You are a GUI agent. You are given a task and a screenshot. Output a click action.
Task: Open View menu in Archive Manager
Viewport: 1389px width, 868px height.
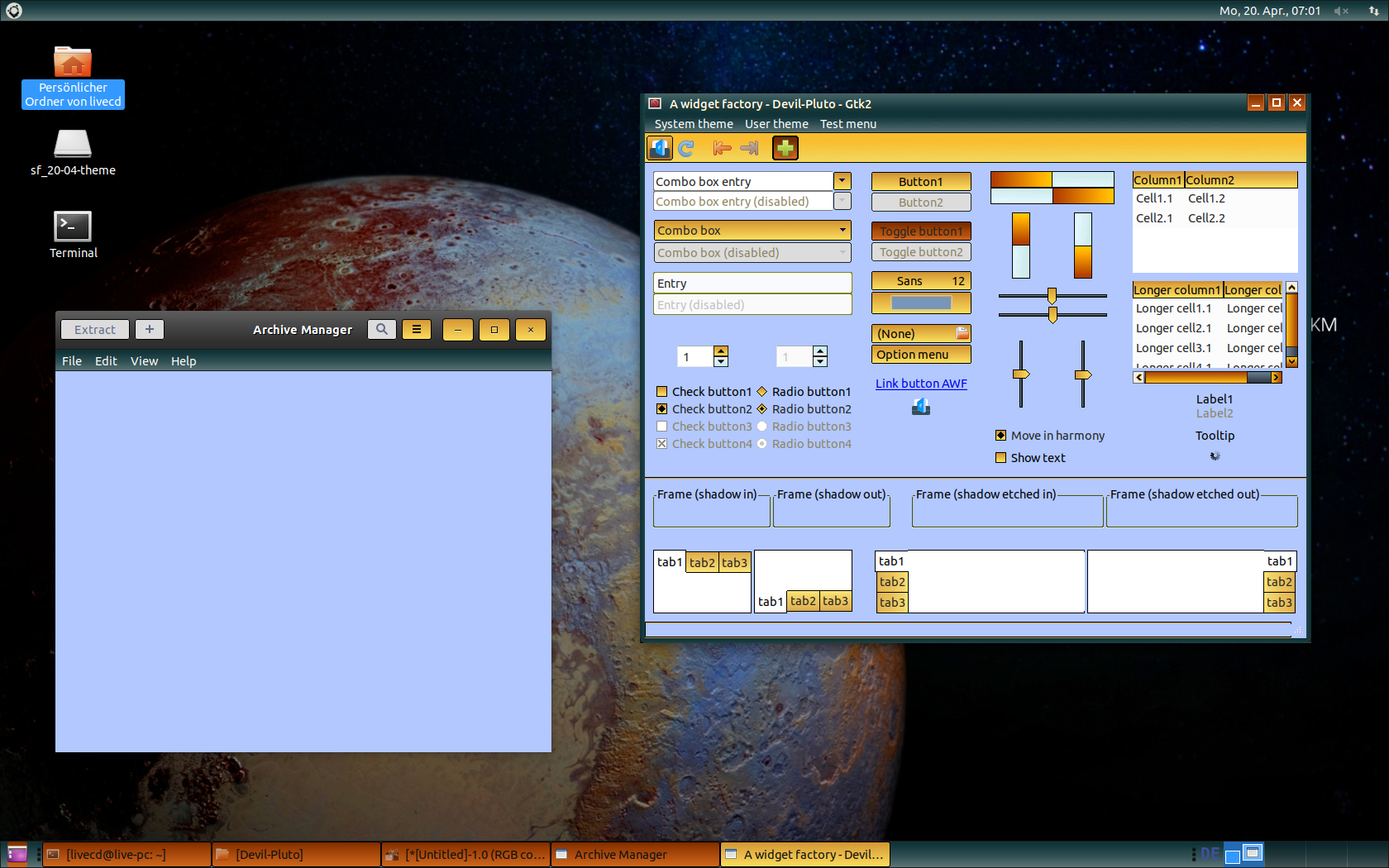coord(144,361)
